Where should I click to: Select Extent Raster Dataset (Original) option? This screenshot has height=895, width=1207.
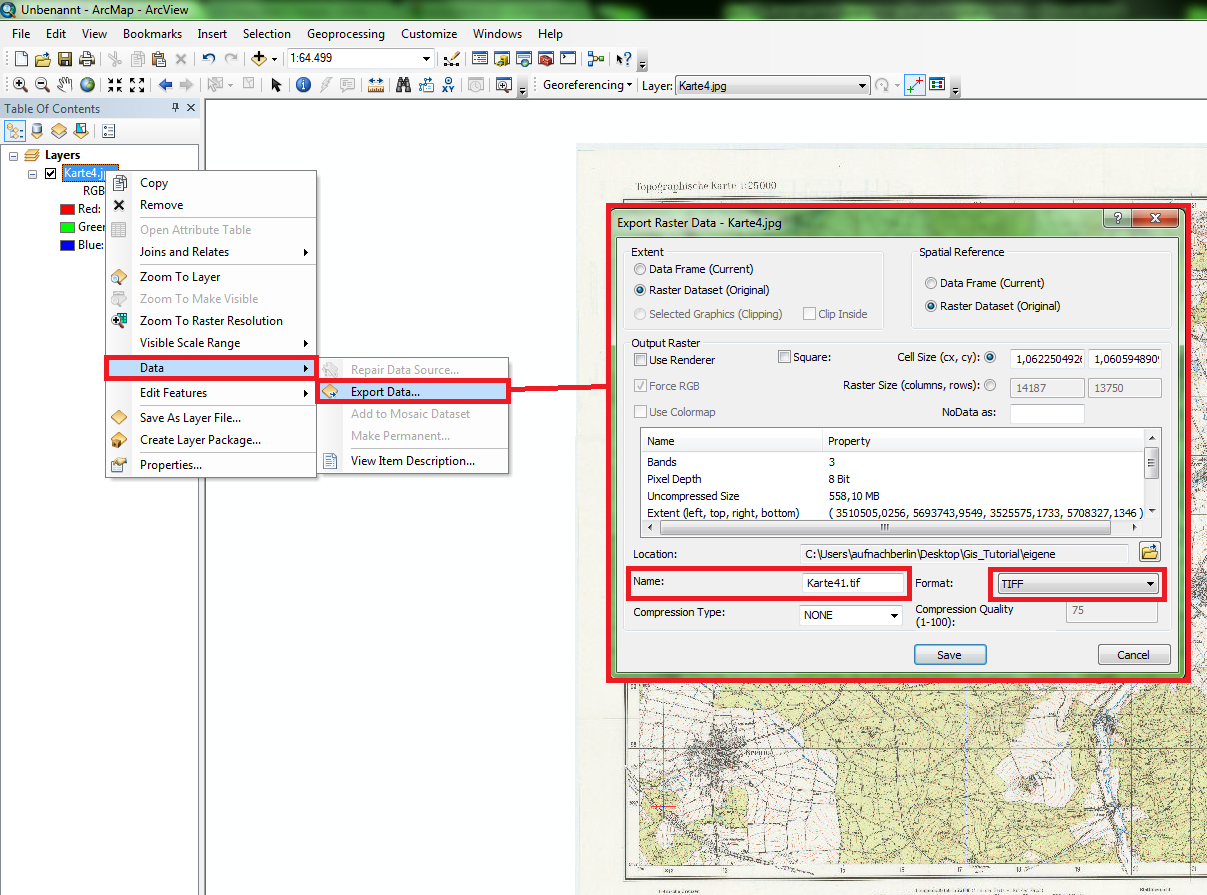coord(640,290)
